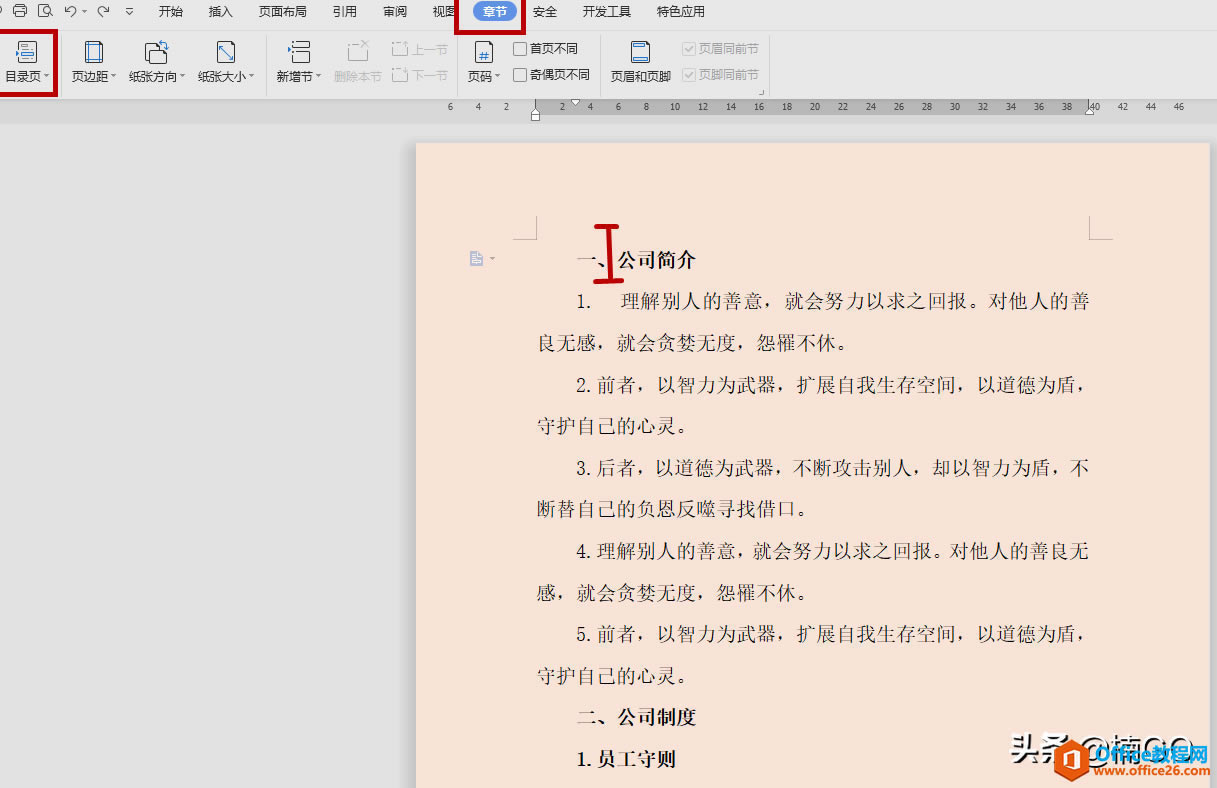This screenshot has width=1217, height=788.
Task: Click the 下一节 next section button
Action: [x=420, y=75]
